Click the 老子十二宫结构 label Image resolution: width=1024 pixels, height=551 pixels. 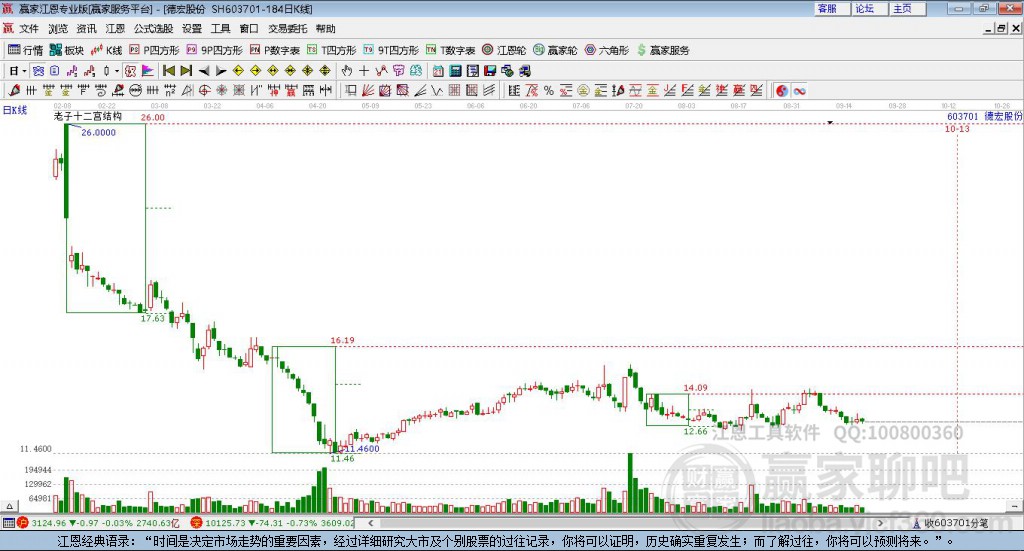[x=88, y=116]
